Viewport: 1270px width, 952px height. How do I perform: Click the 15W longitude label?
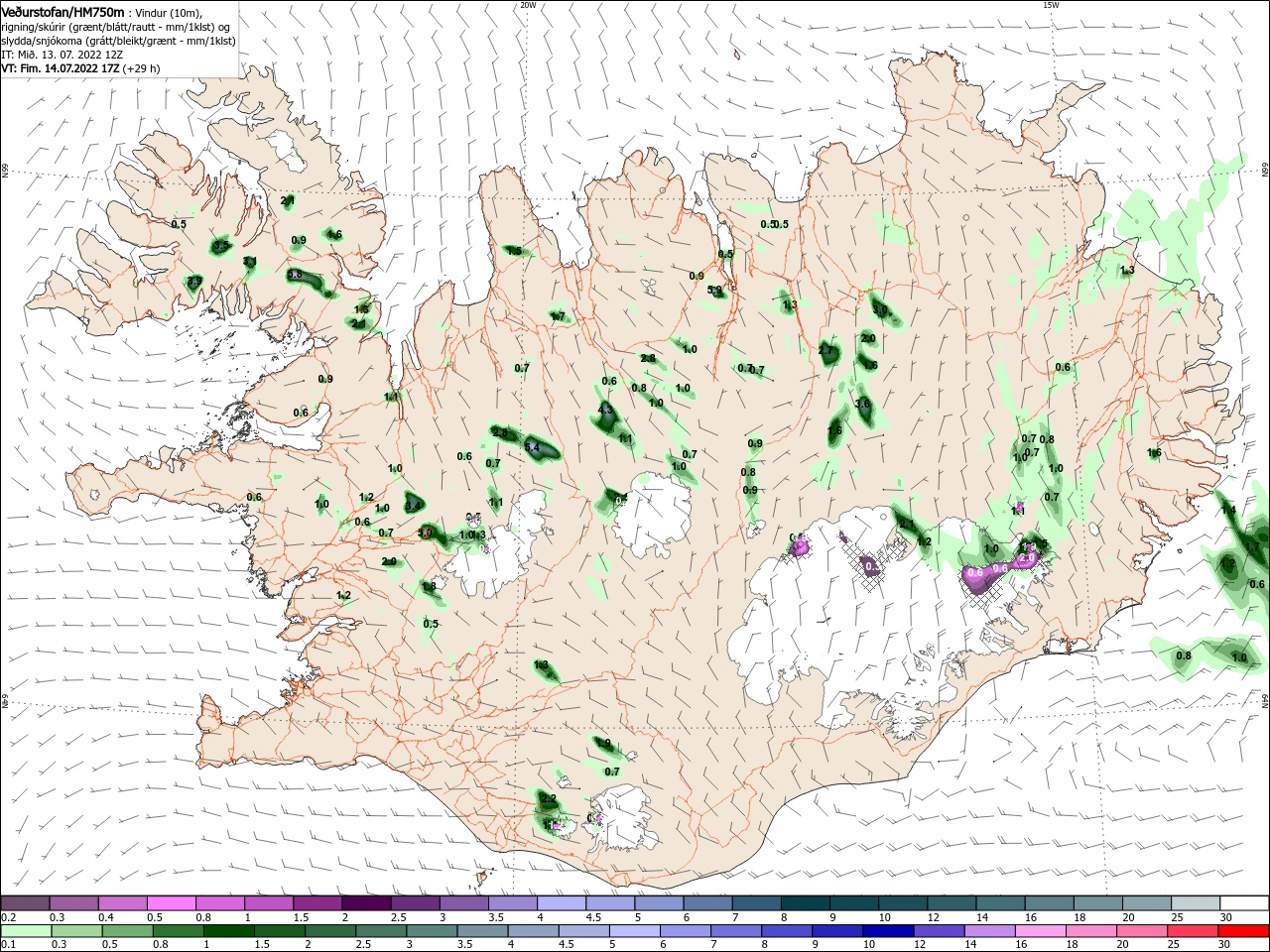[x=1051, y=5]
